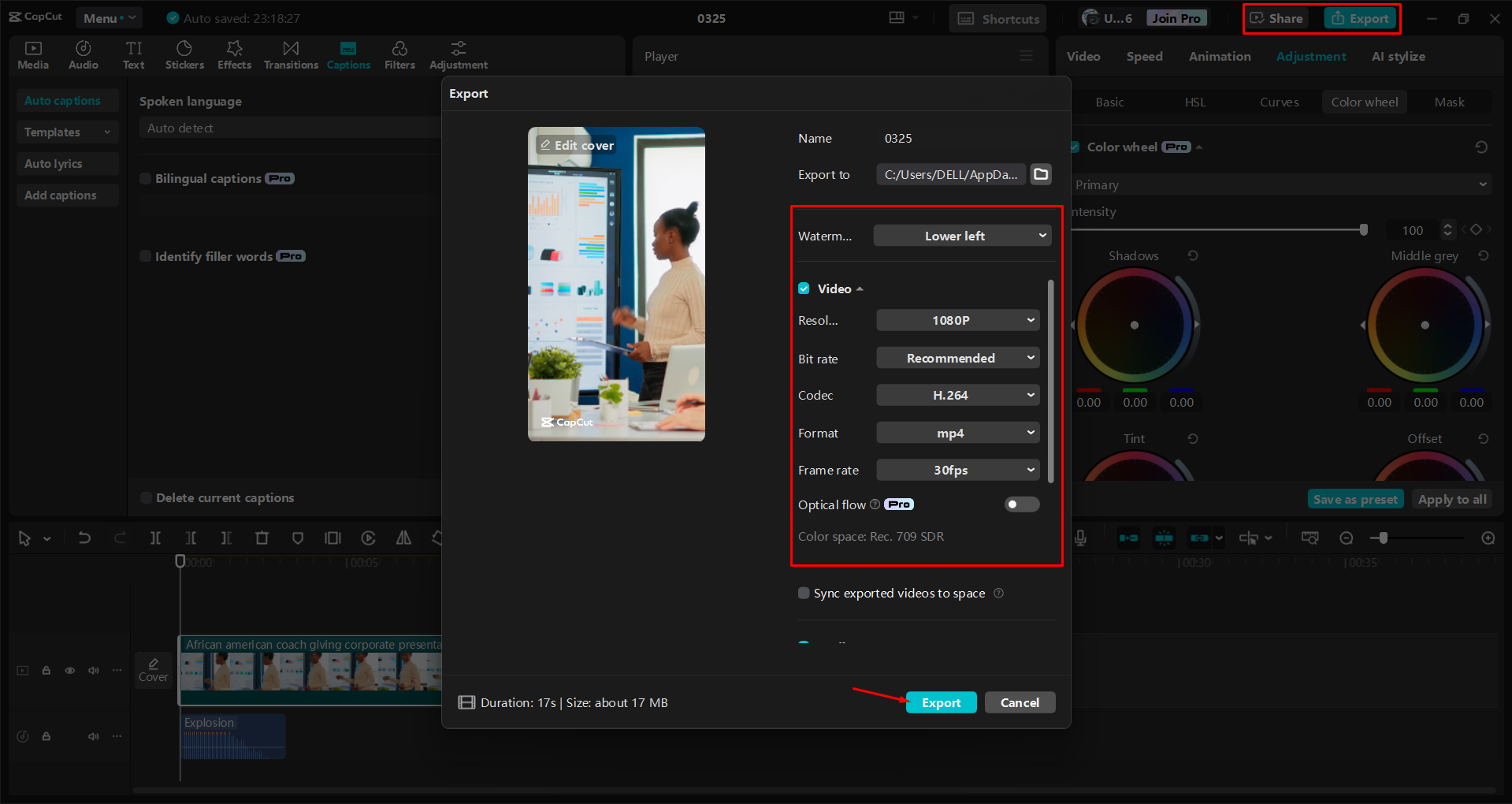1512x804 pixels.
Task: Switch to the Transitions panel
Action: [290, 54]
